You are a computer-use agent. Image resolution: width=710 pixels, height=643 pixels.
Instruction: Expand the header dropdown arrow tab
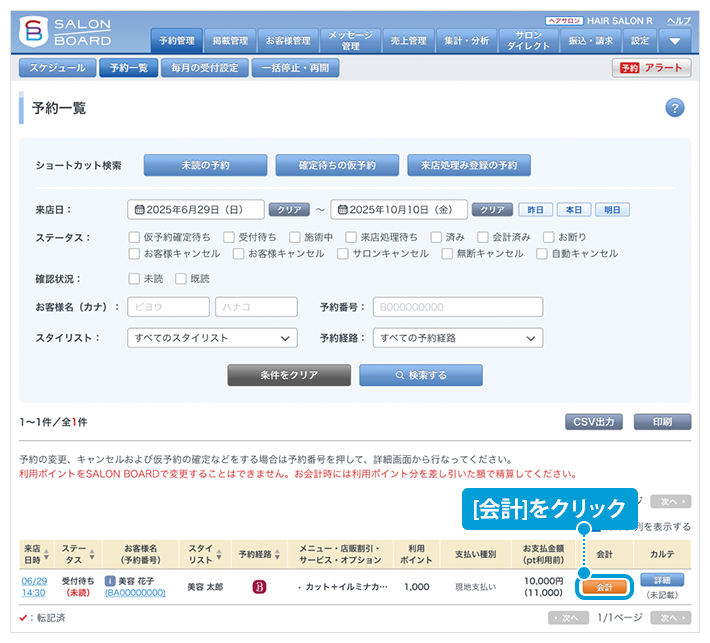675,41
